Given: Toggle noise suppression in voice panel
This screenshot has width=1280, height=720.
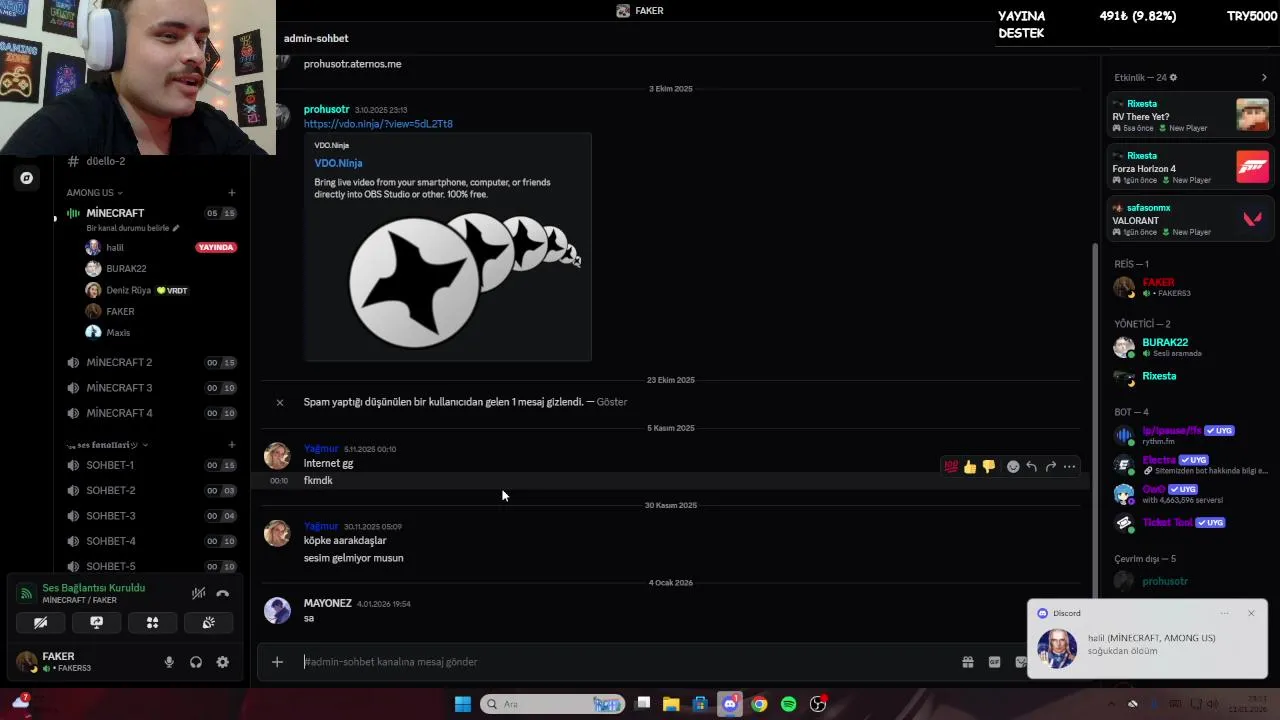Looking at the screenshot, I should (198, 593).
